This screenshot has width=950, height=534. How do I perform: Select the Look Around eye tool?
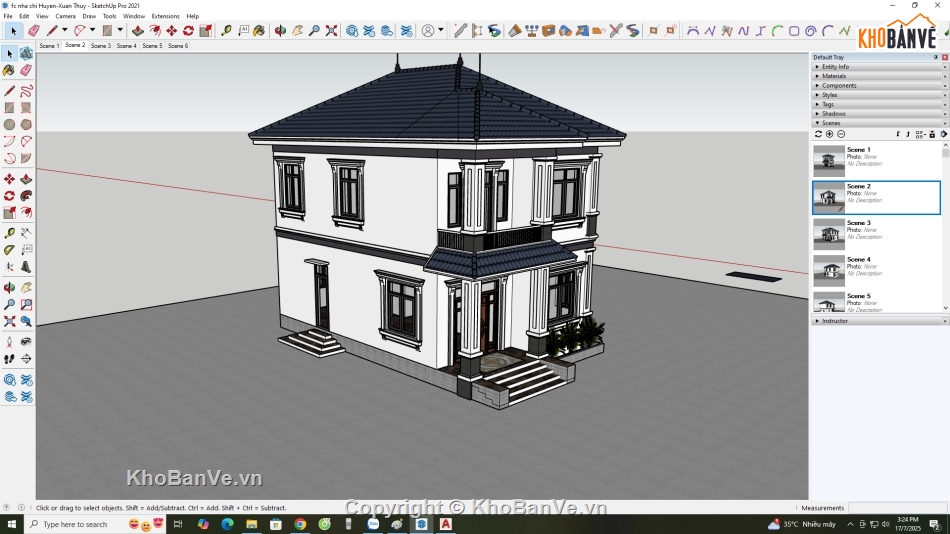[x=26, y=342]
